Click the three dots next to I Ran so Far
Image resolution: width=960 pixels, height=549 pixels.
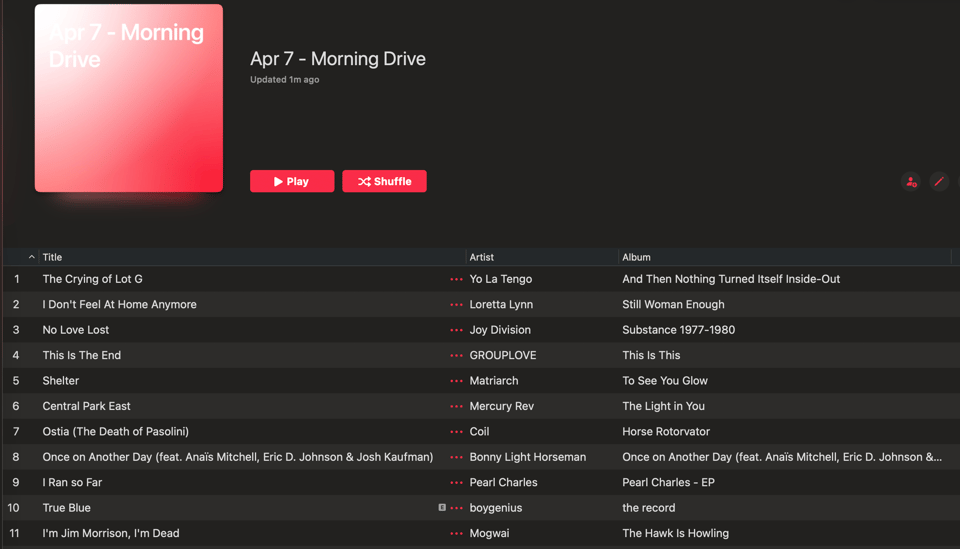[456, 483]
